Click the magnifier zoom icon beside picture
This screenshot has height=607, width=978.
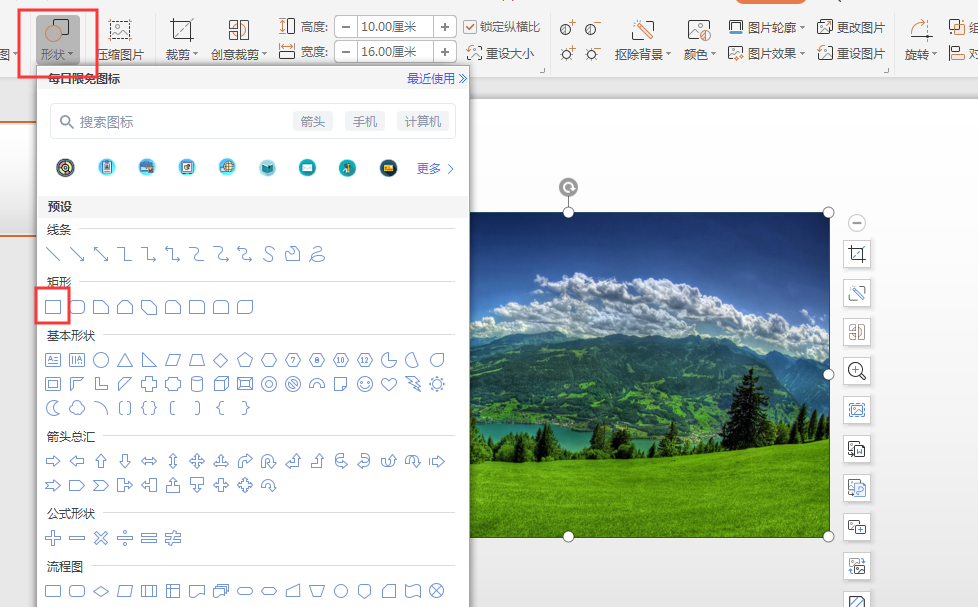click(x=857, y=371)
